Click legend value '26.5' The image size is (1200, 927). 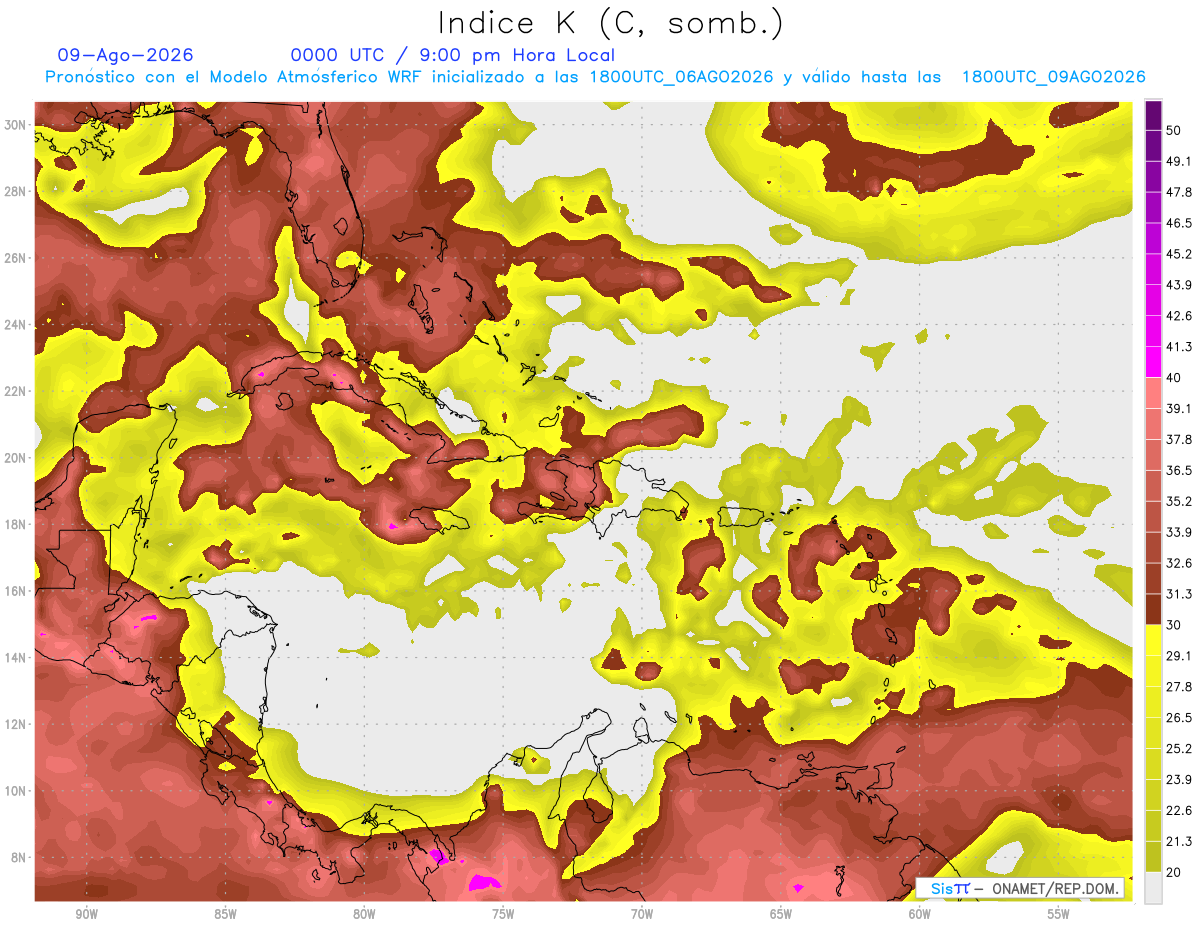(x=1178, y=718)
